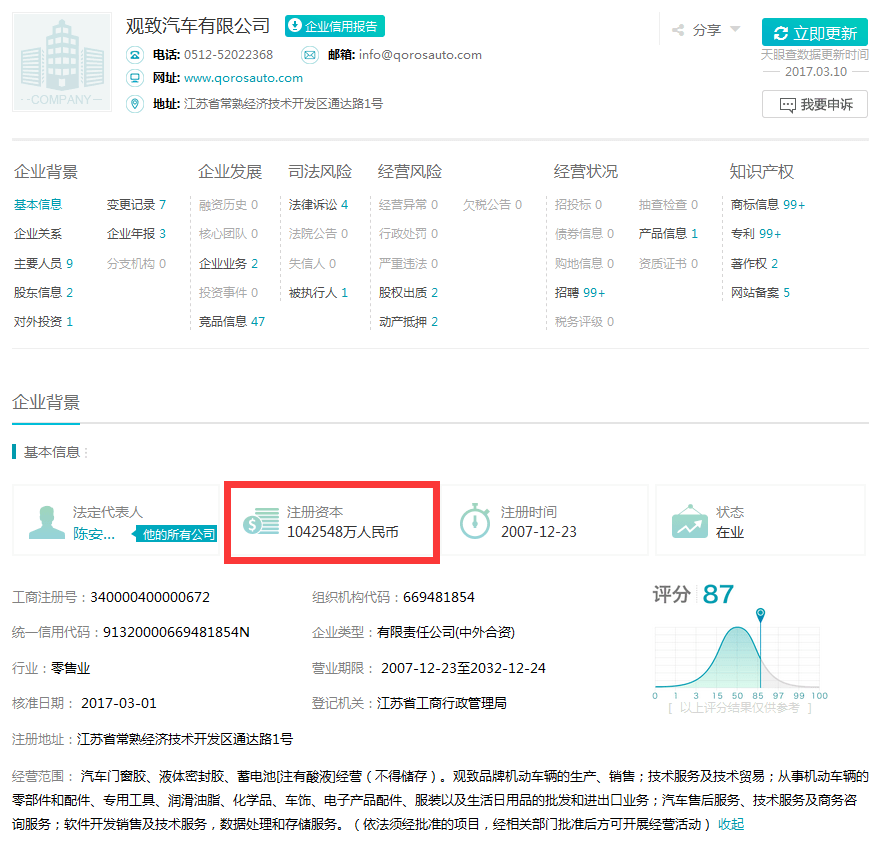Select 投资事件 0 nav item
This screenshot has height=857, width=888.
(229, 292)
